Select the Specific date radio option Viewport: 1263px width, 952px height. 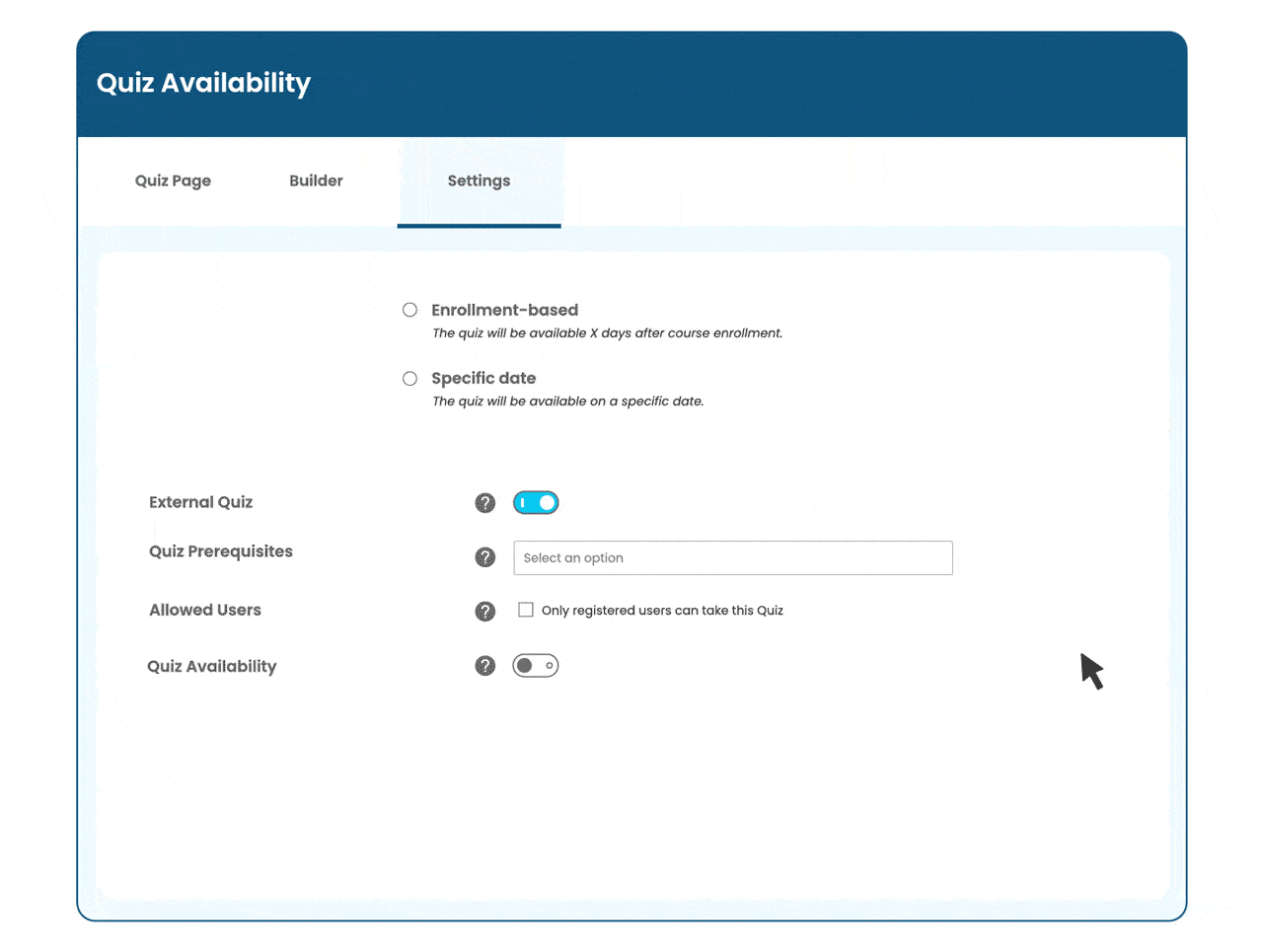click(409, 379)
